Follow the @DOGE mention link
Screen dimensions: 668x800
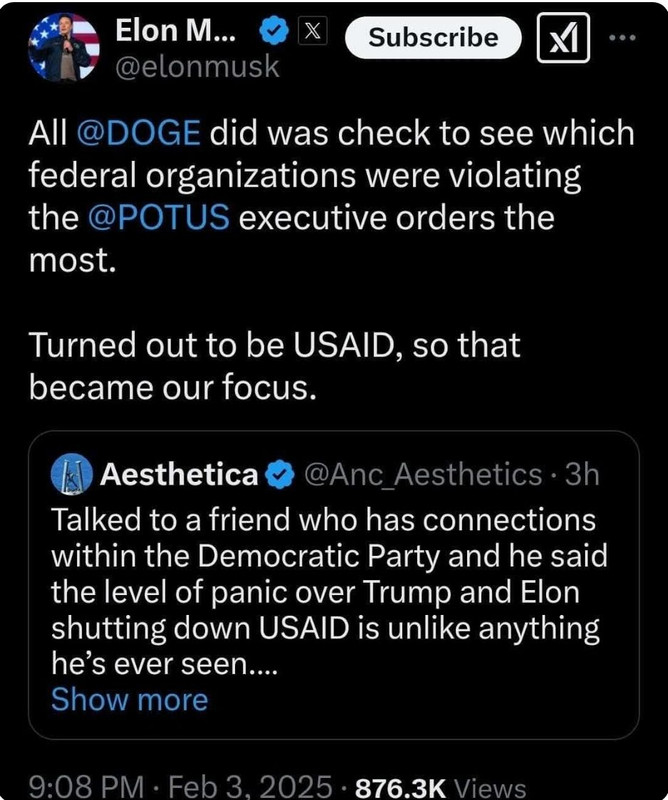[x=137, y=134]
